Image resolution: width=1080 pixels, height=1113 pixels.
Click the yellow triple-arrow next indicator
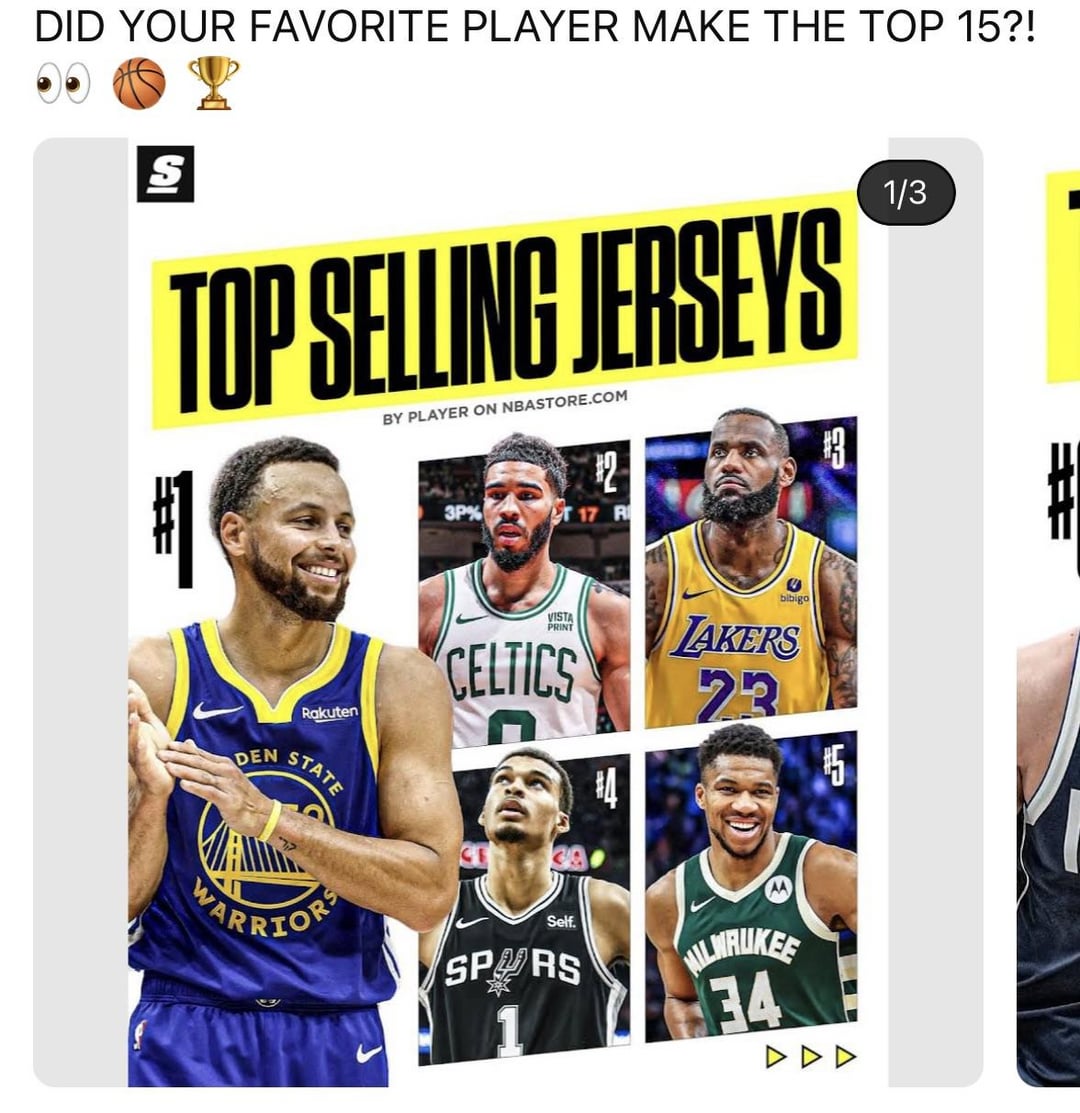(x=810, y=1056)
